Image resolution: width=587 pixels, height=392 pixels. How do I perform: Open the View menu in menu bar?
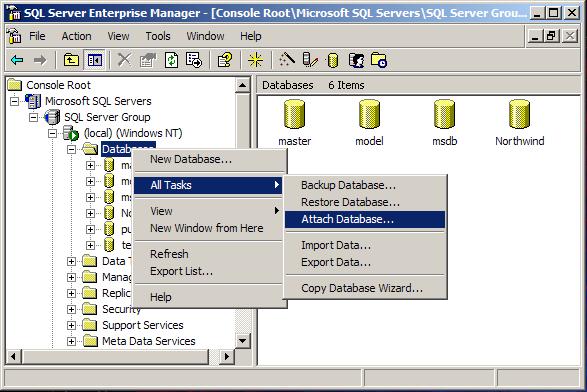point(118,36)
